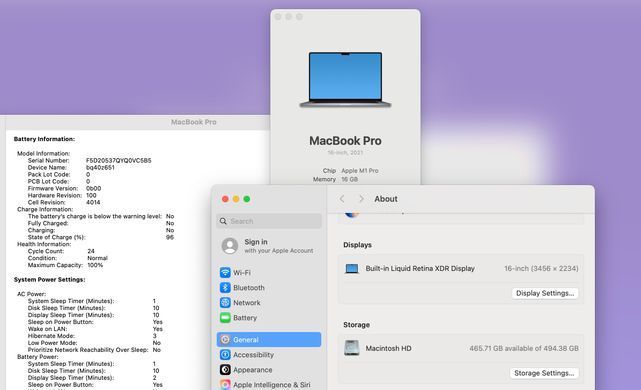The image size is (641, 390).
Task: Click the Storage section heading
Action: point(356,325)
